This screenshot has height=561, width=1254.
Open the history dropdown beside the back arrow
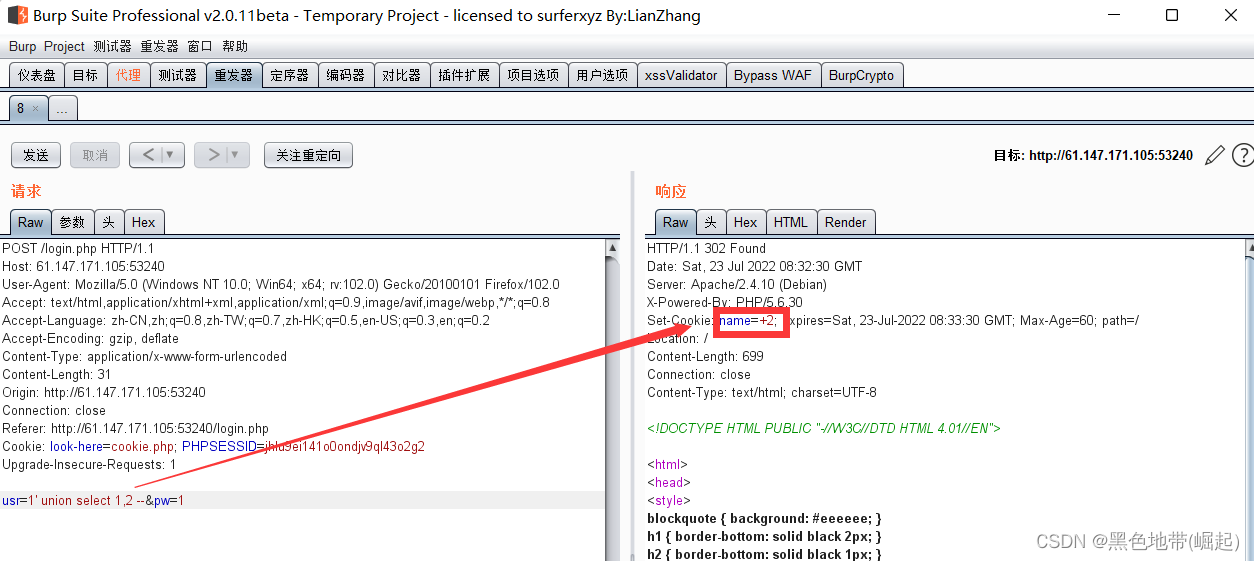(170, 155)
